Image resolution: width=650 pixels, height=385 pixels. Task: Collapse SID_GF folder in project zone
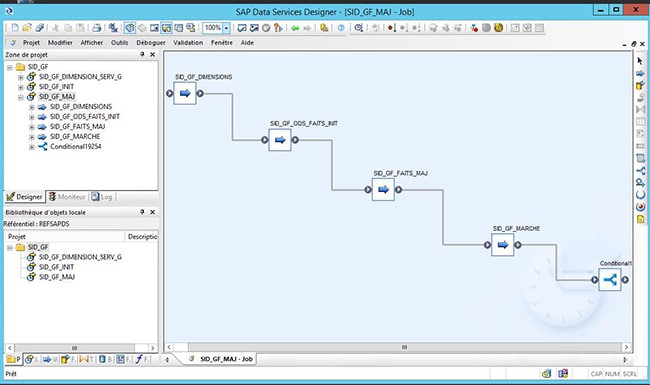(10, 67)
